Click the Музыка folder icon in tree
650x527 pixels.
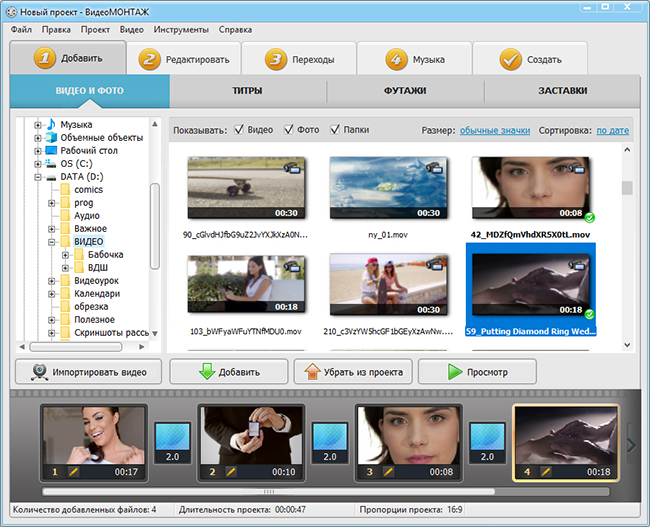coord(51,124)
